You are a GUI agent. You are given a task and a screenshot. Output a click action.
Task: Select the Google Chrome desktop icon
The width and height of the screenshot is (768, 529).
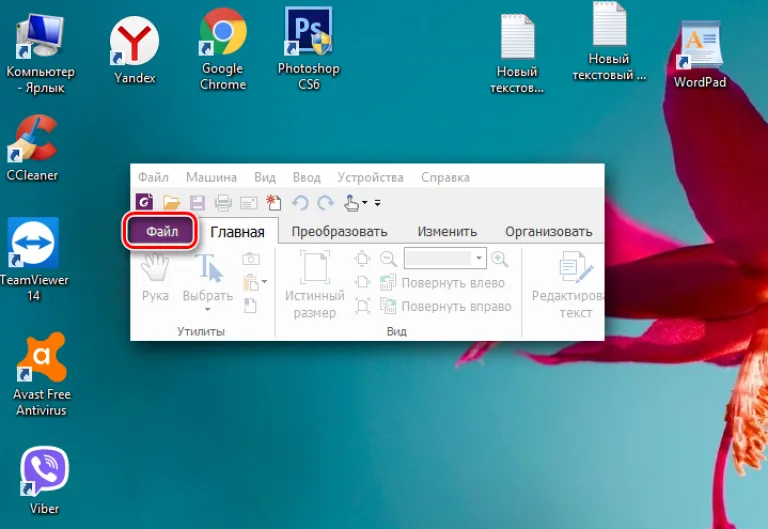pos(223,50)
